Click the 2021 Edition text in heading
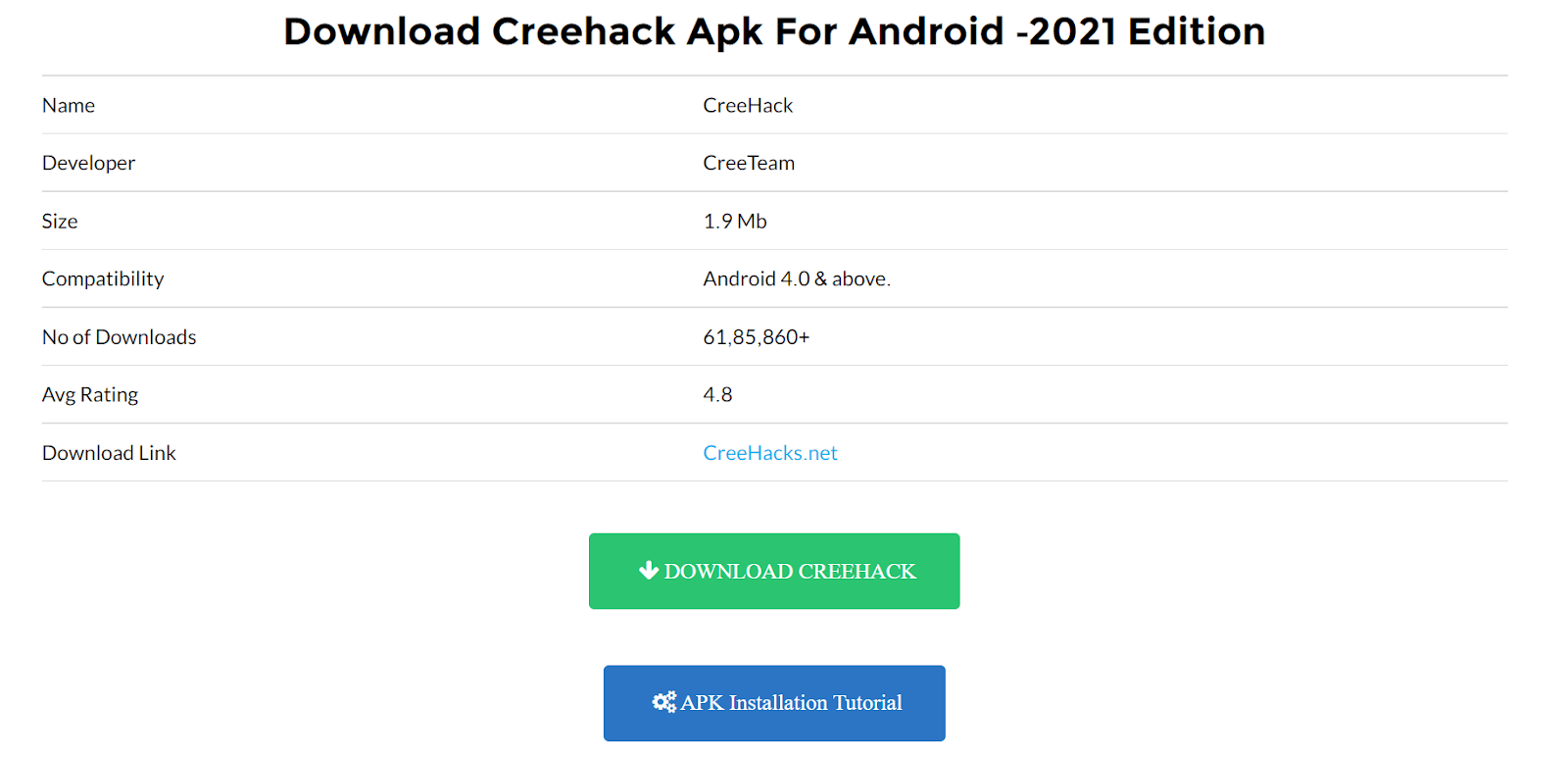 point(1147,31)
